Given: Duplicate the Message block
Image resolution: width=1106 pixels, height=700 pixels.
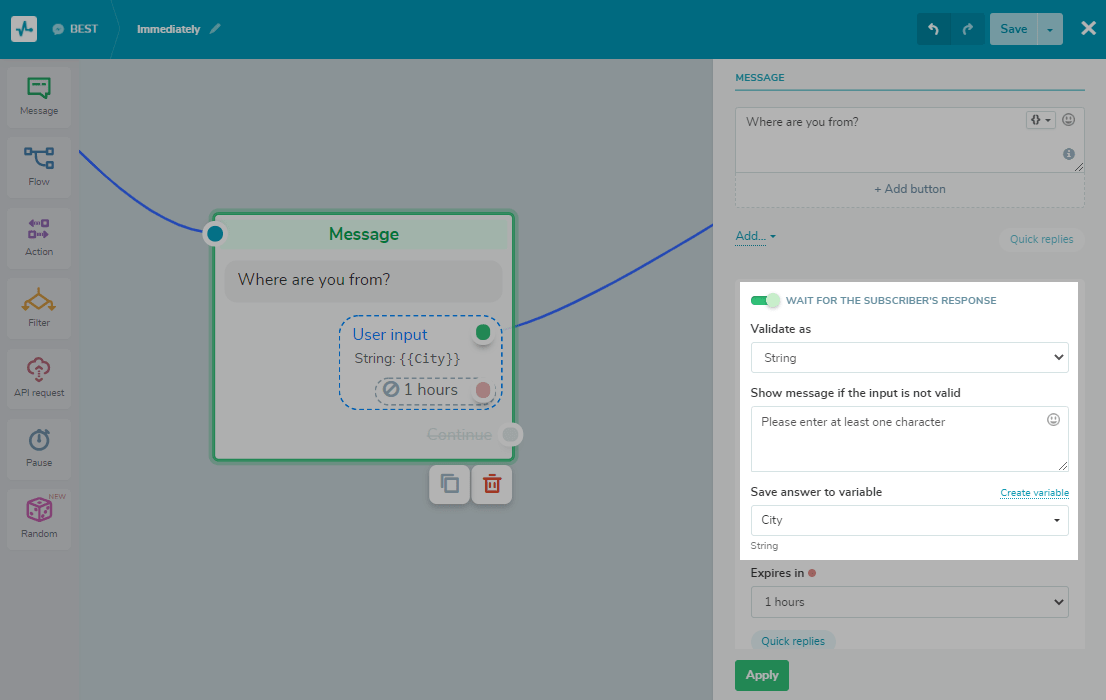Looking at the screenshot, I should (449, 484).
